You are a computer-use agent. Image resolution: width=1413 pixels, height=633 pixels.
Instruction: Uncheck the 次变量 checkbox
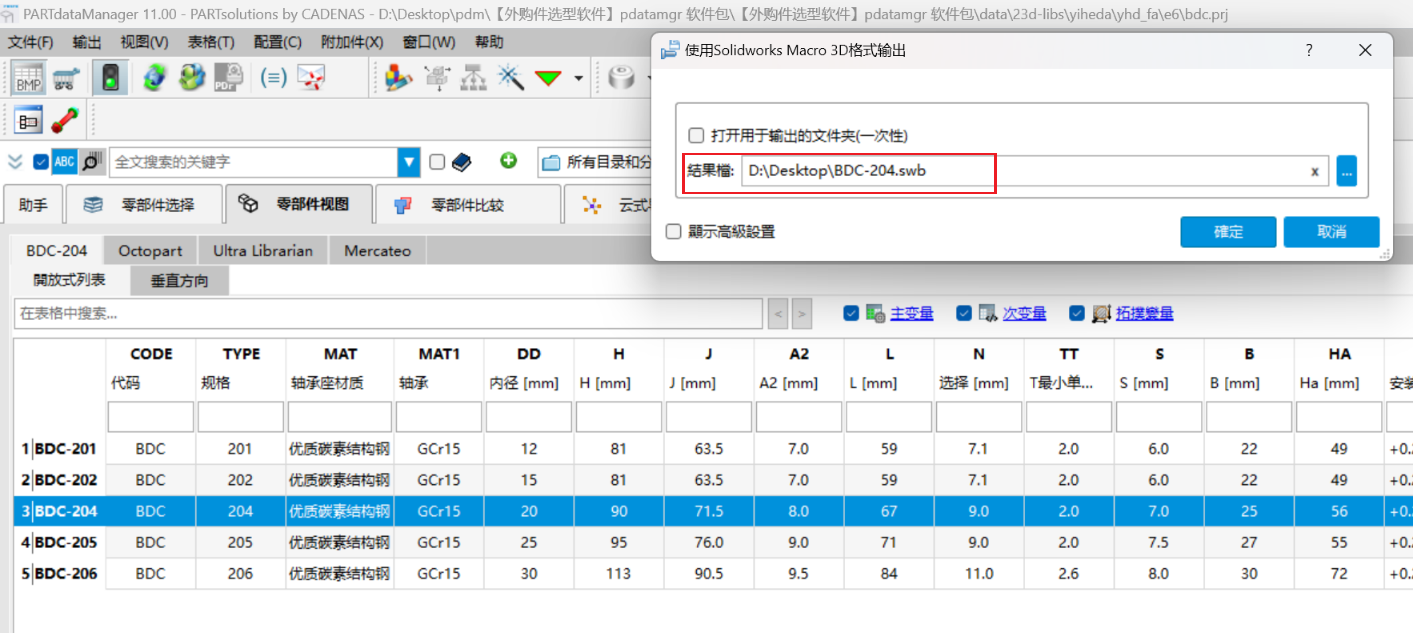(x=964, y=313)
